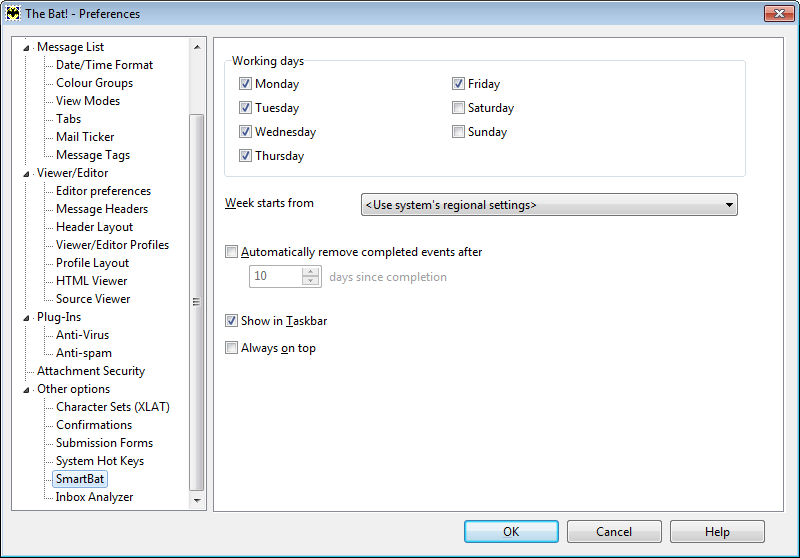The height and width of the screenshot is (558, 800).
Task: Open View Modes settings
Action: click(88, 100)
